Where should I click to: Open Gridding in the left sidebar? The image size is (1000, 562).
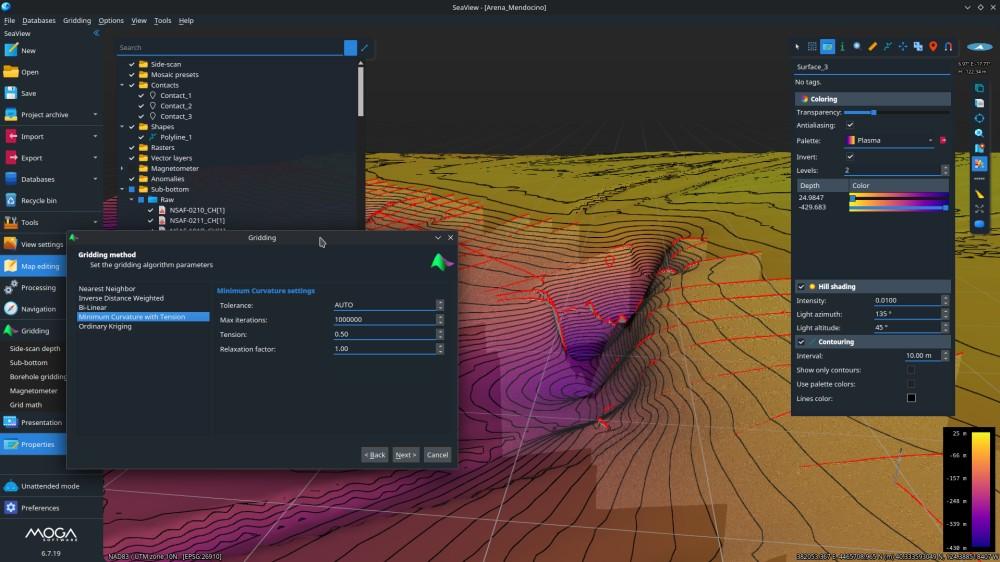click(x=34, y=330)
